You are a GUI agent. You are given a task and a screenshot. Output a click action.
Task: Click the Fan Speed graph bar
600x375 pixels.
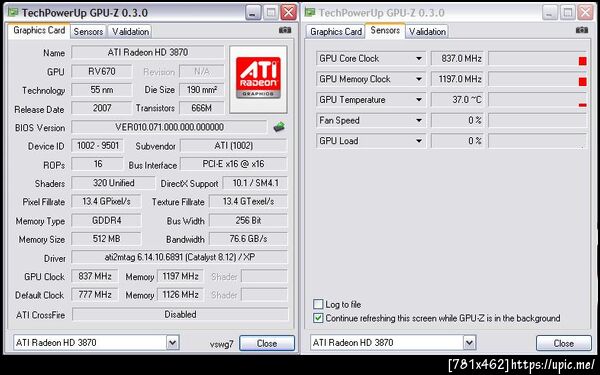click(538, 121)
